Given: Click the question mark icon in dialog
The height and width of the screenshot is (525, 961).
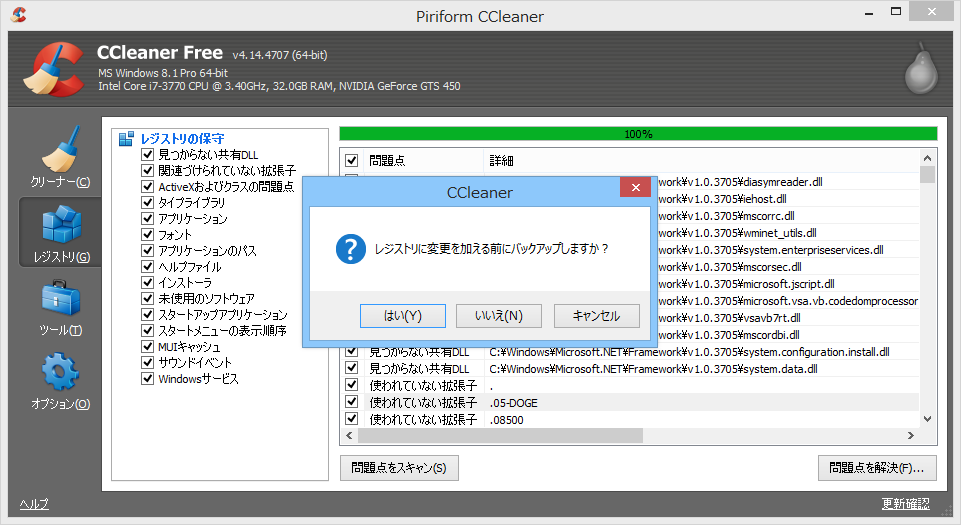Looking at the screenshot, I should coord(351,249).
